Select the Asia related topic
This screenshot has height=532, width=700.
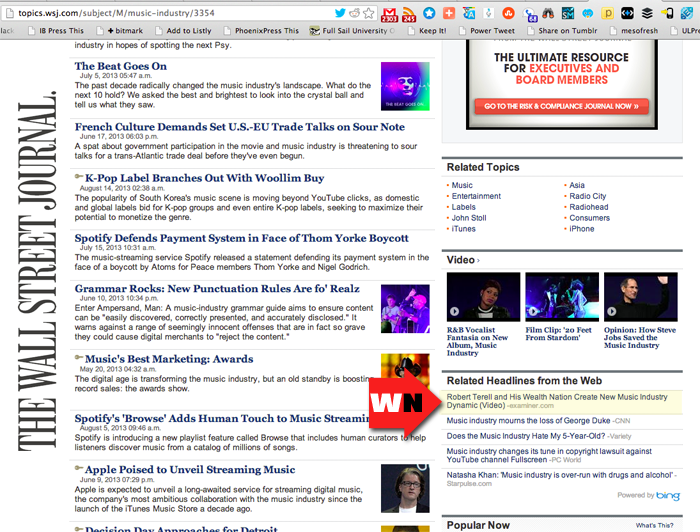[x=577, y=185]
